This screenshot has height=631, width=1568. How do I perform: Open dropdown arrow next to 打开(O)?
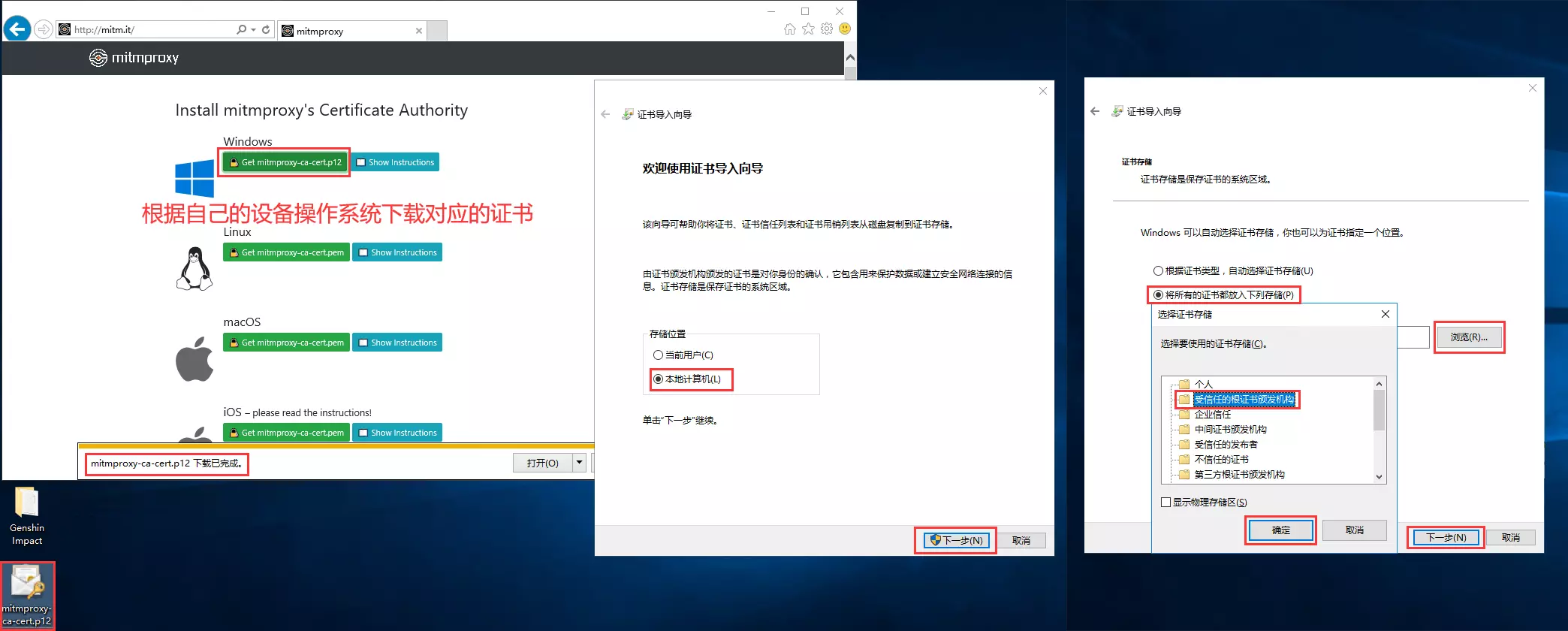pos(580,463)
